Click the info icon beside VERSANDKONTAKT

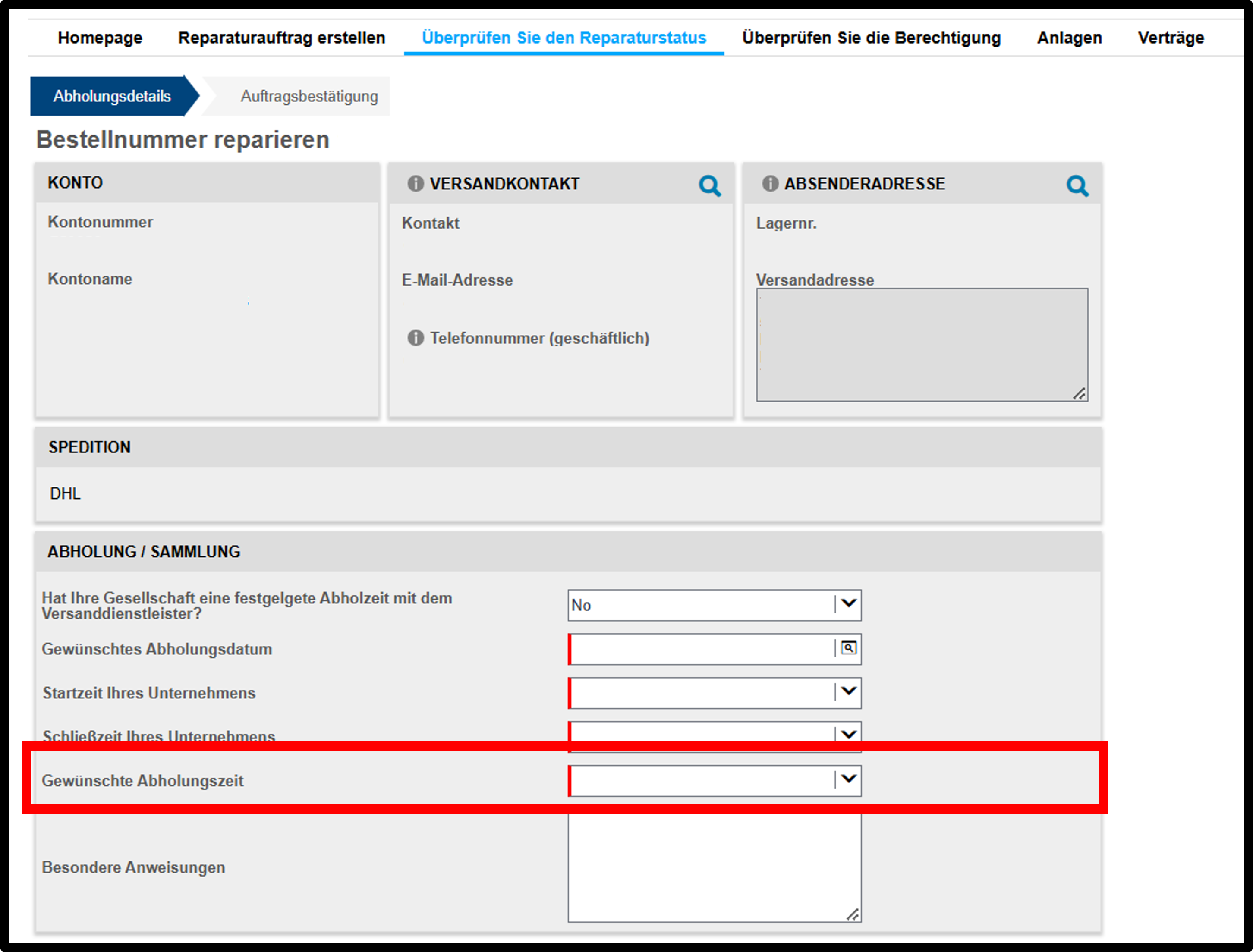[x=416, y=184]
